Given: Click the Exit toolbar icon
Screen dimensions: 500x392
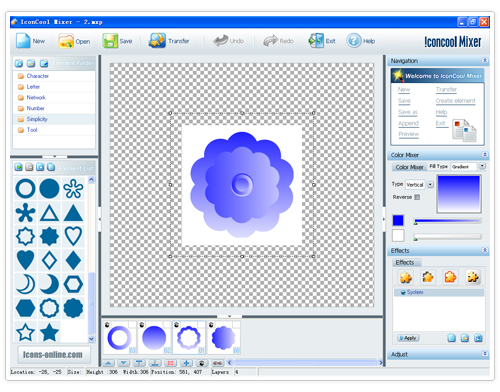Looking at the screenshot, I should (x=316, y=41).
